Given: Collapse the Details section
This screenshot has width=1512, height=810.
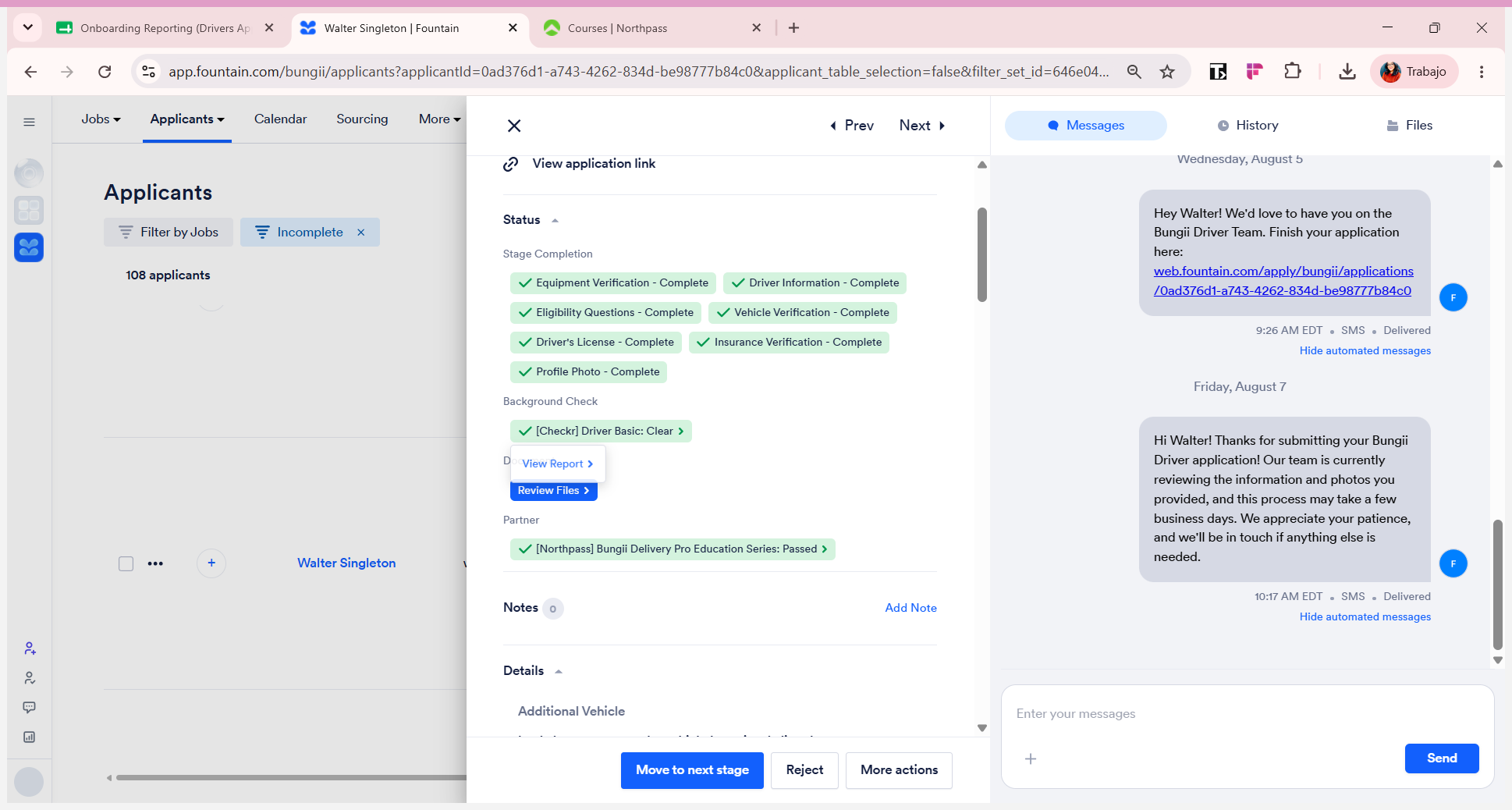Looking at the screenshot, I should 559,671.
